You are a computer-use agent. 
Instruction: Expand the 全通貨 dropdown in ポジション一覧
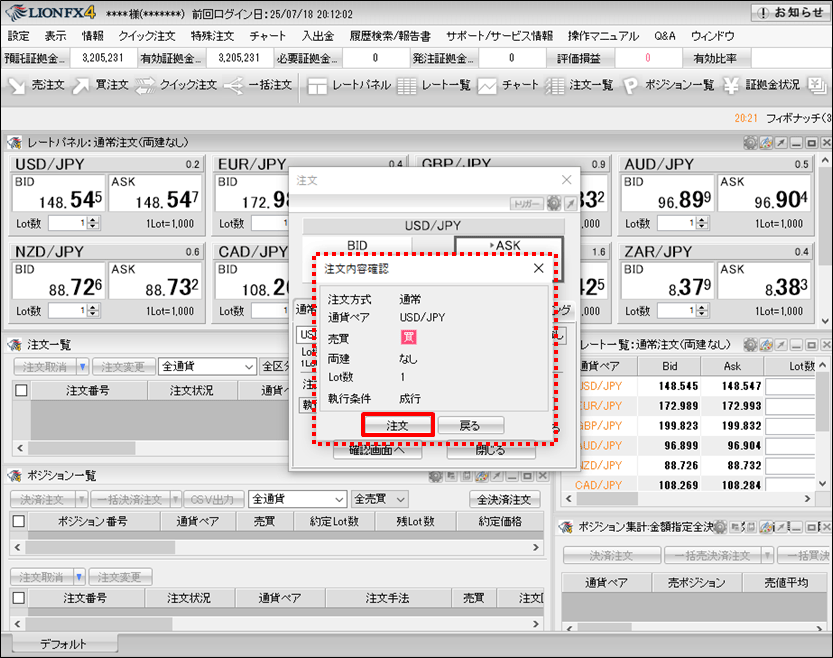297,498
